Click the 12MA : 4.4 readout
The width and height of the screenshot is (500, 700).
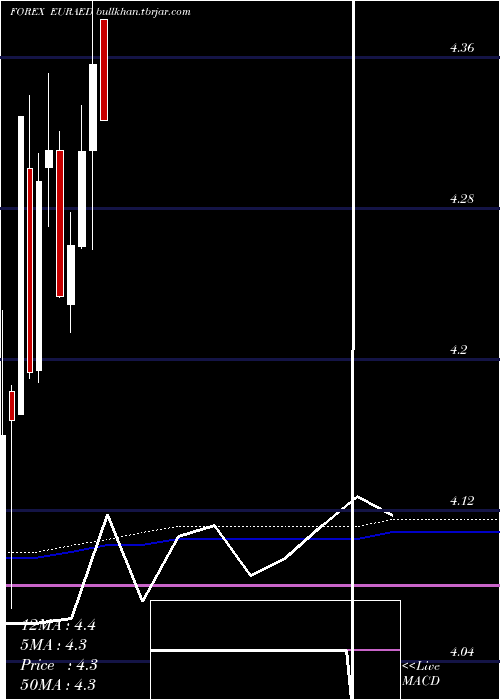pos(58,625)
